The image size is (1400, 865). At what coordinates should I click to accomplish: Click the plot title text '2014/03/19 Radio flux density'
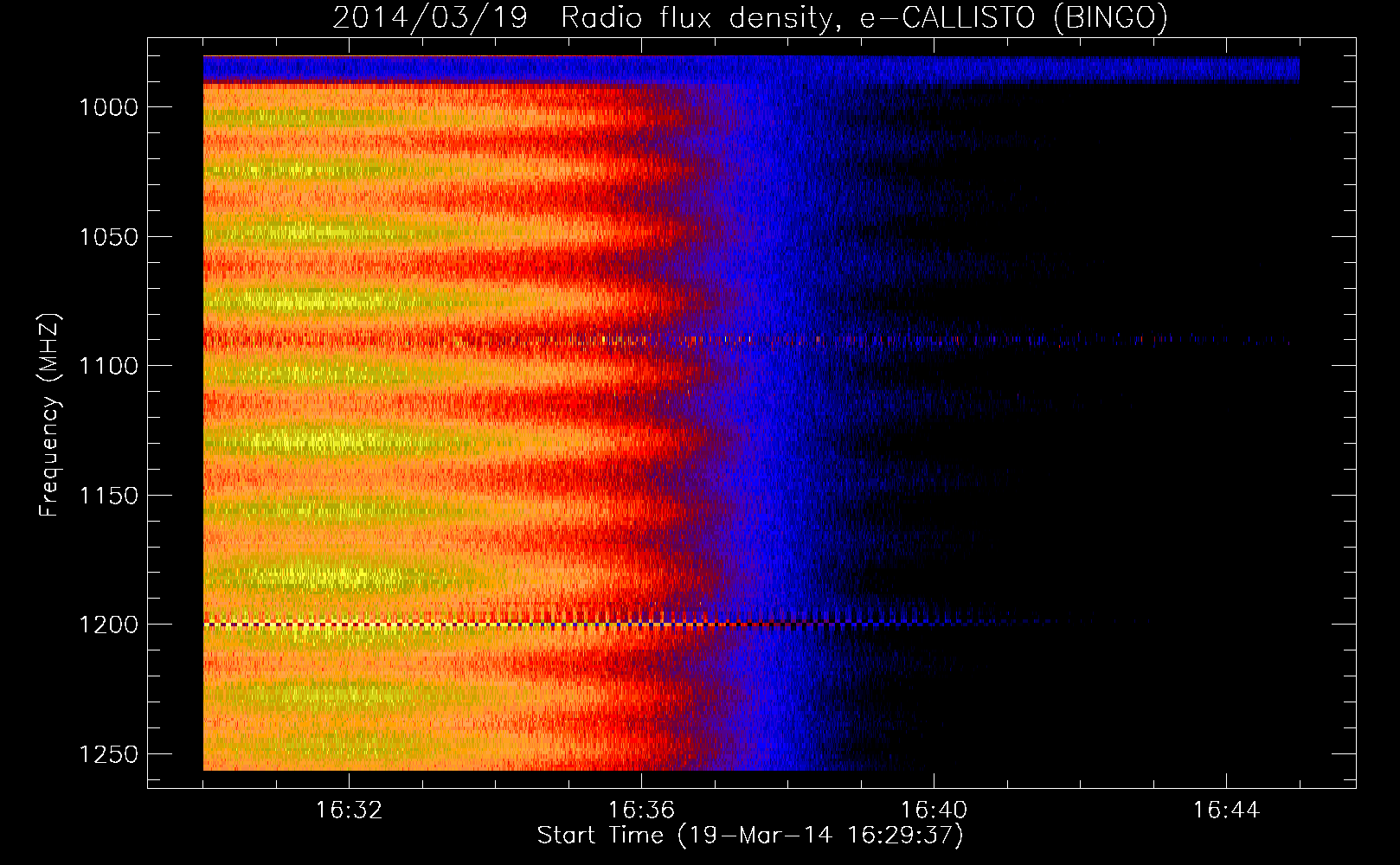click(581, 17)
